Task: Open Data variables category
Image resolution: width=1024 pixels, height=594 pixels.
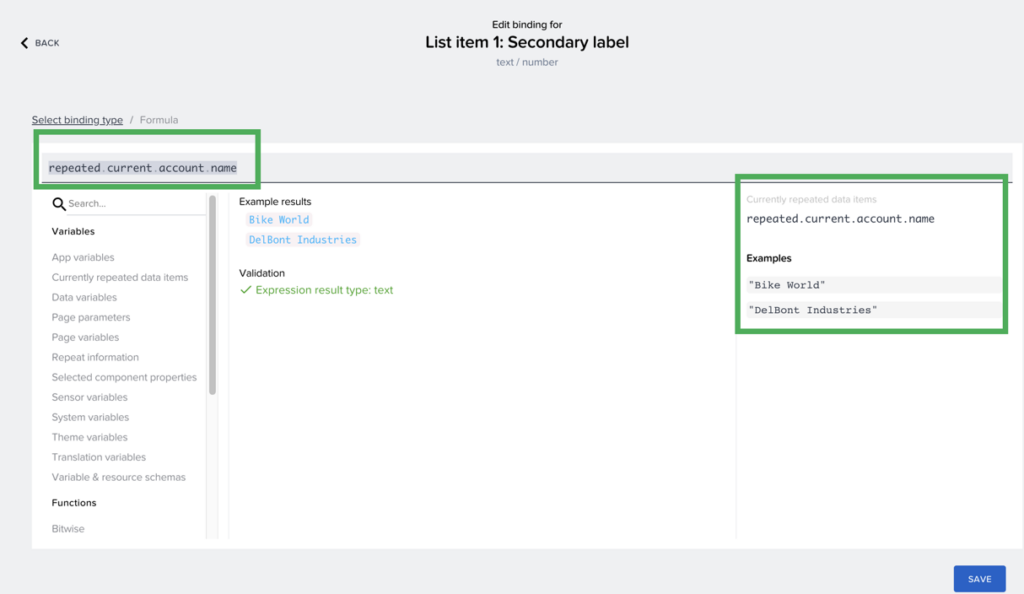Action: [x=84, y=297]
